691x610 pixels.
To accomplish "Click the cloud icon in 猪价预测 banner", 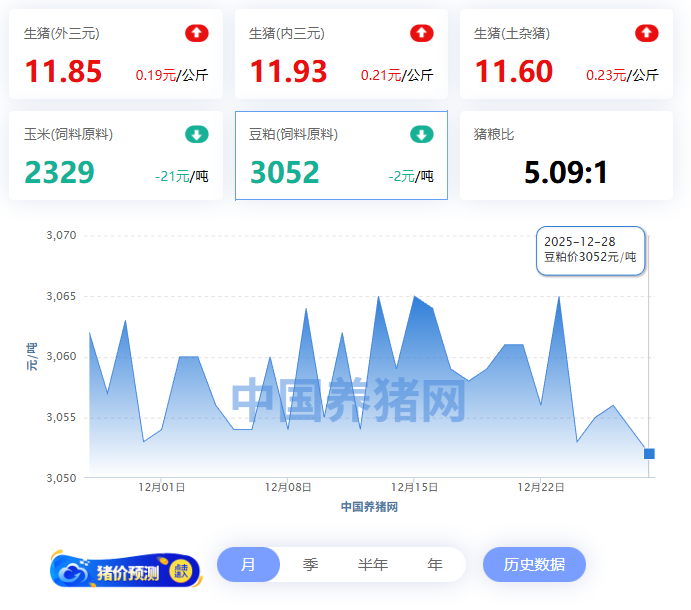I will 73,572.
